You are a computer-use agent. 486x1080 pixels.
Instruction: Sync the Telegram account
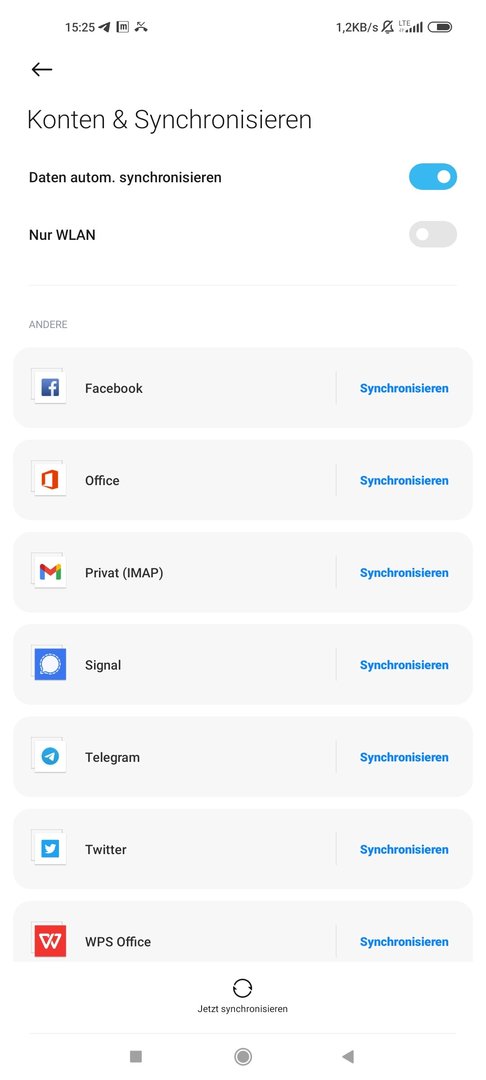tap(404, 757)
